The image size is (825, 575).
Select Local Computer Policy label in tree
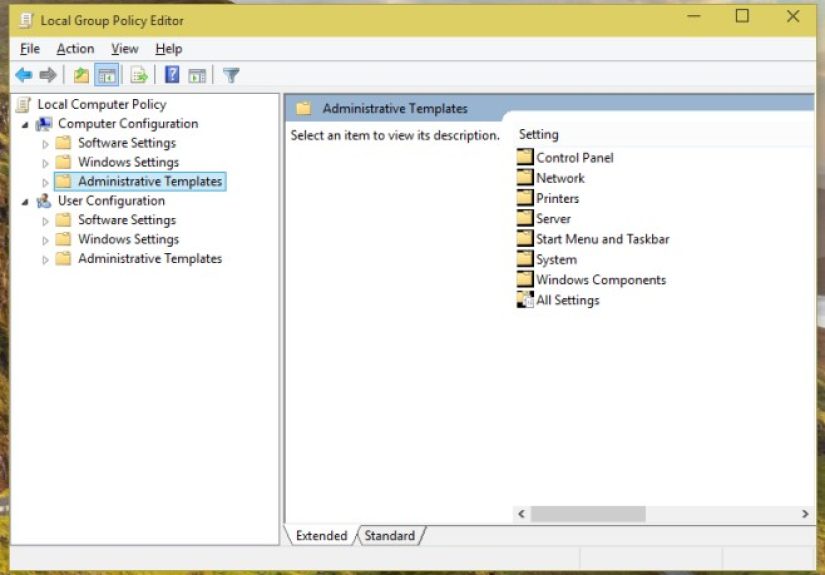pyautogui.click(x=102, y=105)
